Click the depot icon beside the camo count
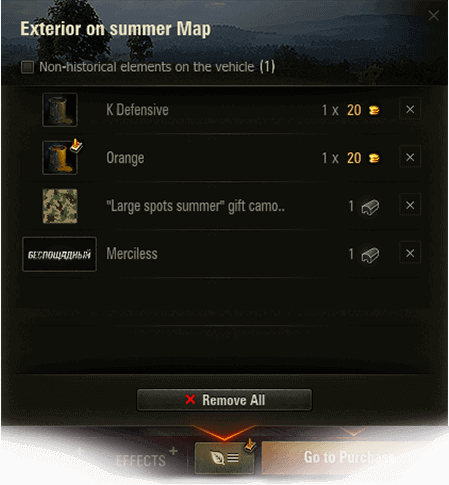The height and width of the screenshot is (485, 449). coord(370,207)
